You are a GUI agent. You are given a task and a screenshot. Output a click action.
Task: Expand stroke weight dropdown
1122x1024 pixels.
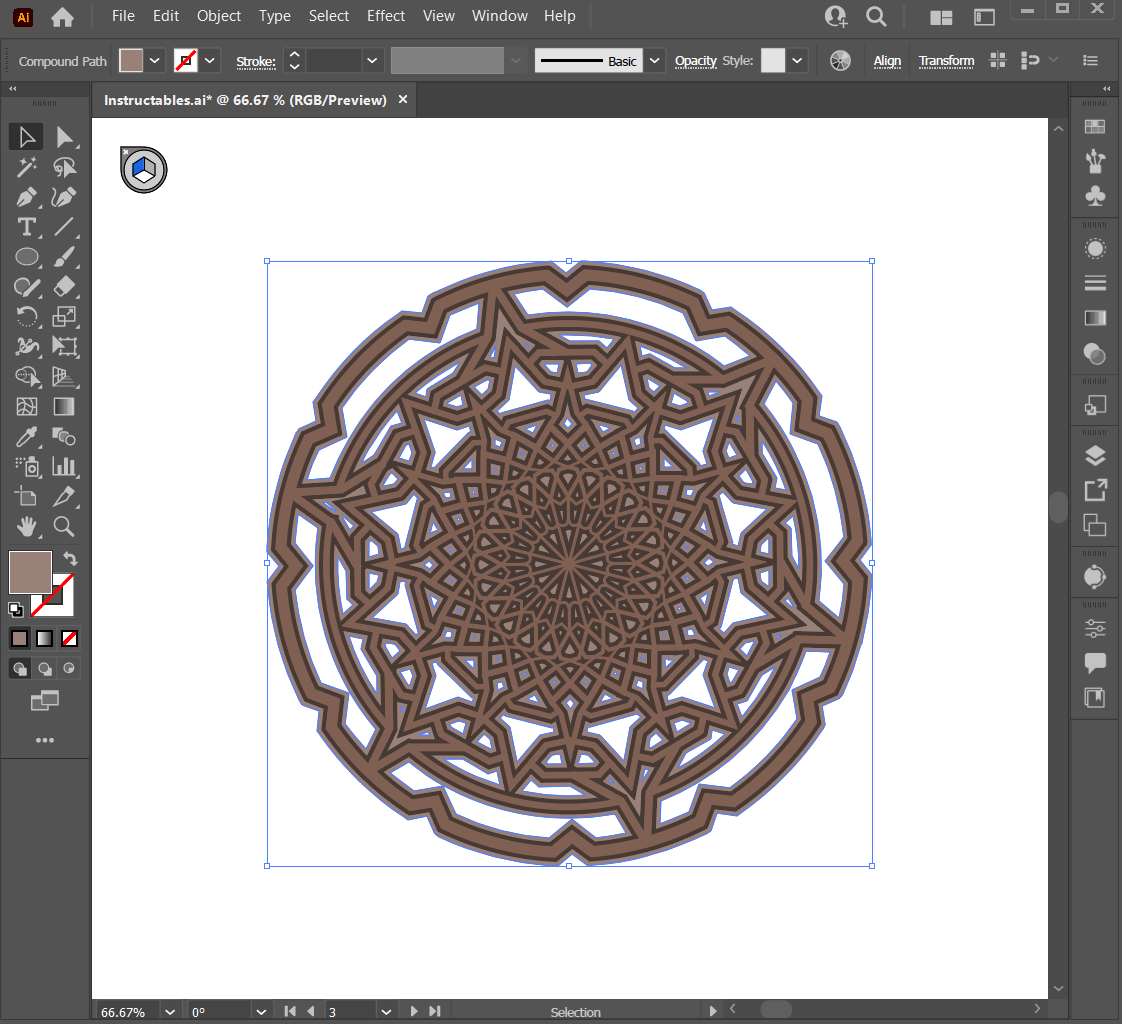click(x=372, y=61)
